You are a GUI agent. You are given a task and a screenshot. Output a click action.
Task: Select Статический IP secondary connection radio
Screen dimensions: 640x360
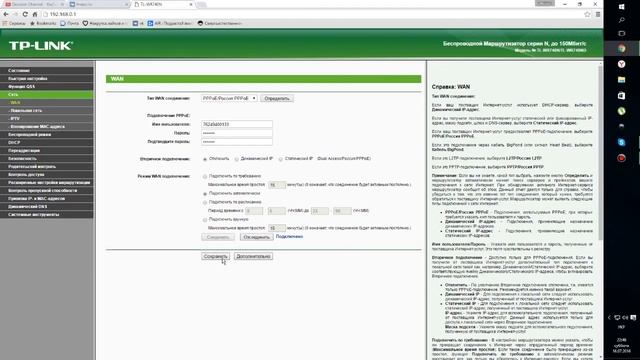point(281,159)
